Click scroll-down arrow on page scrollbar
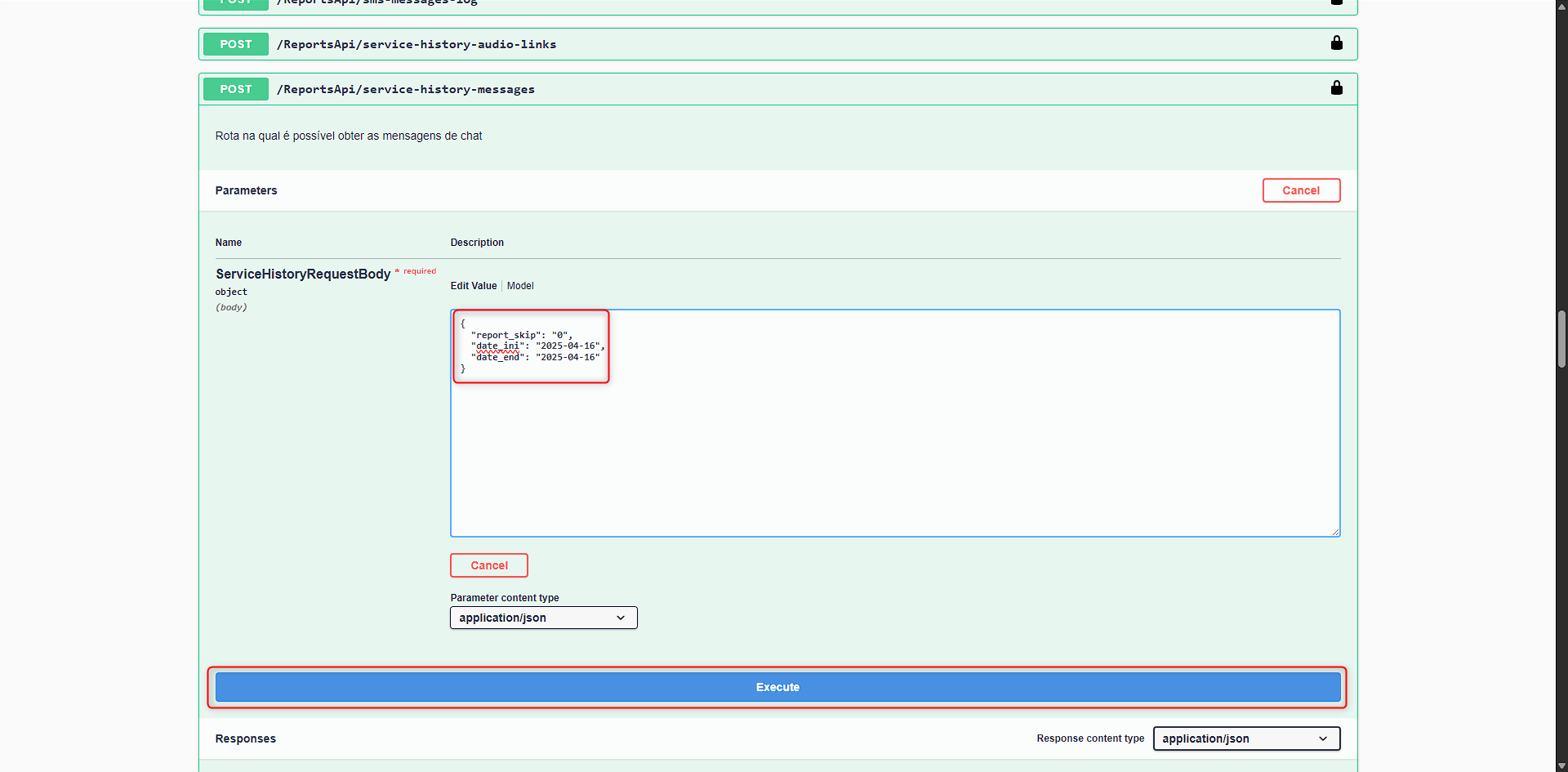Viewport: 1568px width, 772px height. 1561,765
